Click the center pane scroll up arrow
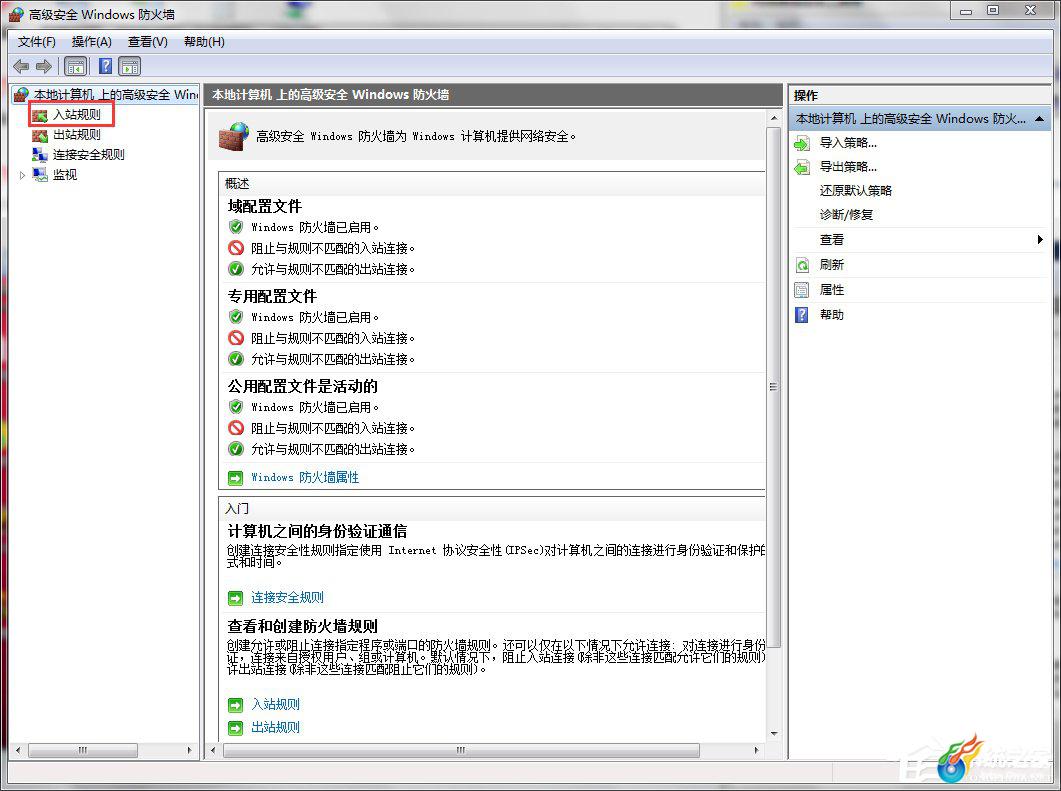The height and width of the screenshot is (791, 1061). point(773,118)
